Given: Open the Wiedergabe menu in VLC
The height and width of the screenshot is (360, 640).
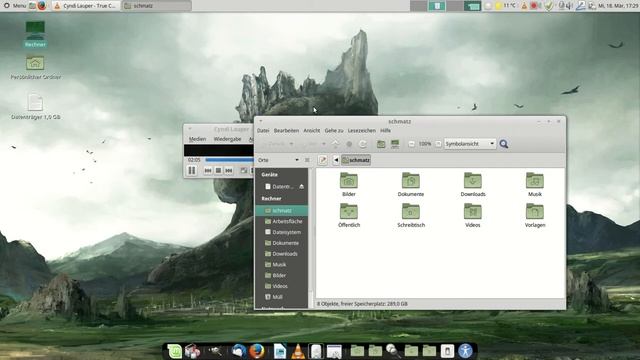Looking at the screenshot, I should click(227, 139).
